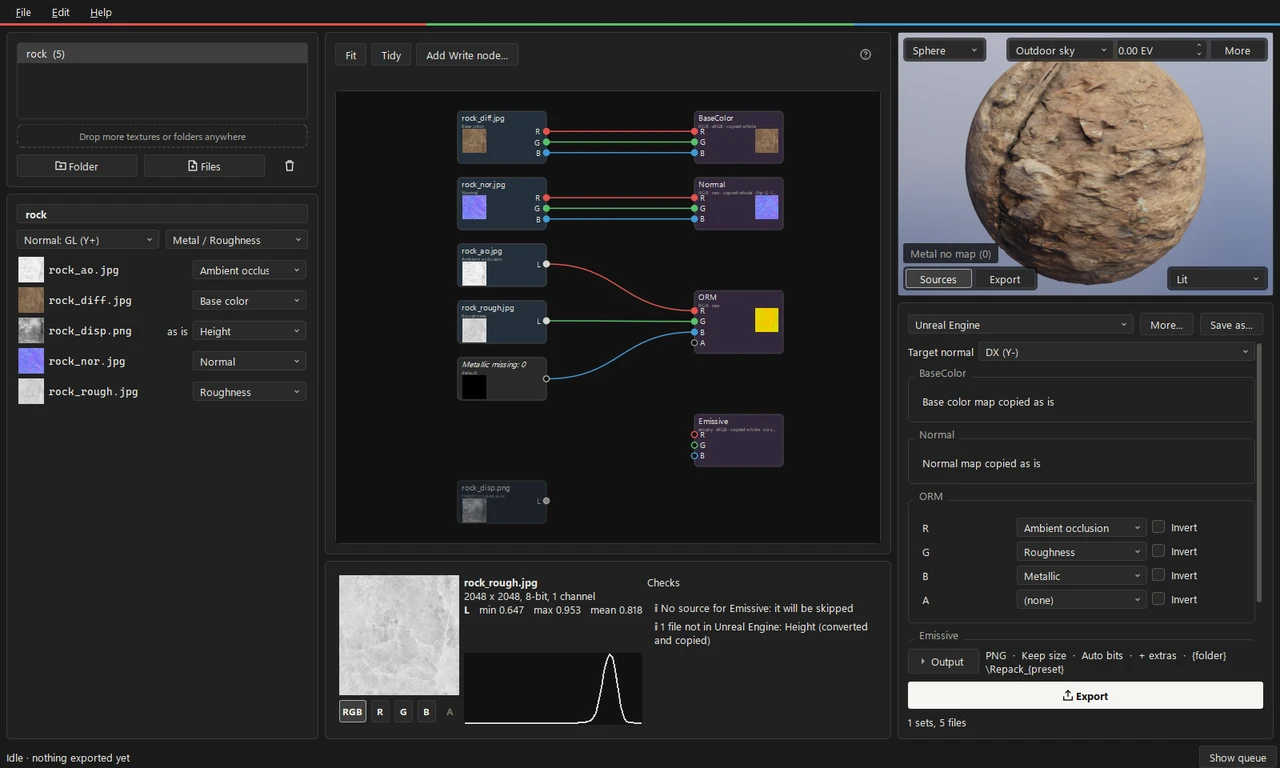Open the File menu
Screen dimensions: 1280x768
[23, 12]
